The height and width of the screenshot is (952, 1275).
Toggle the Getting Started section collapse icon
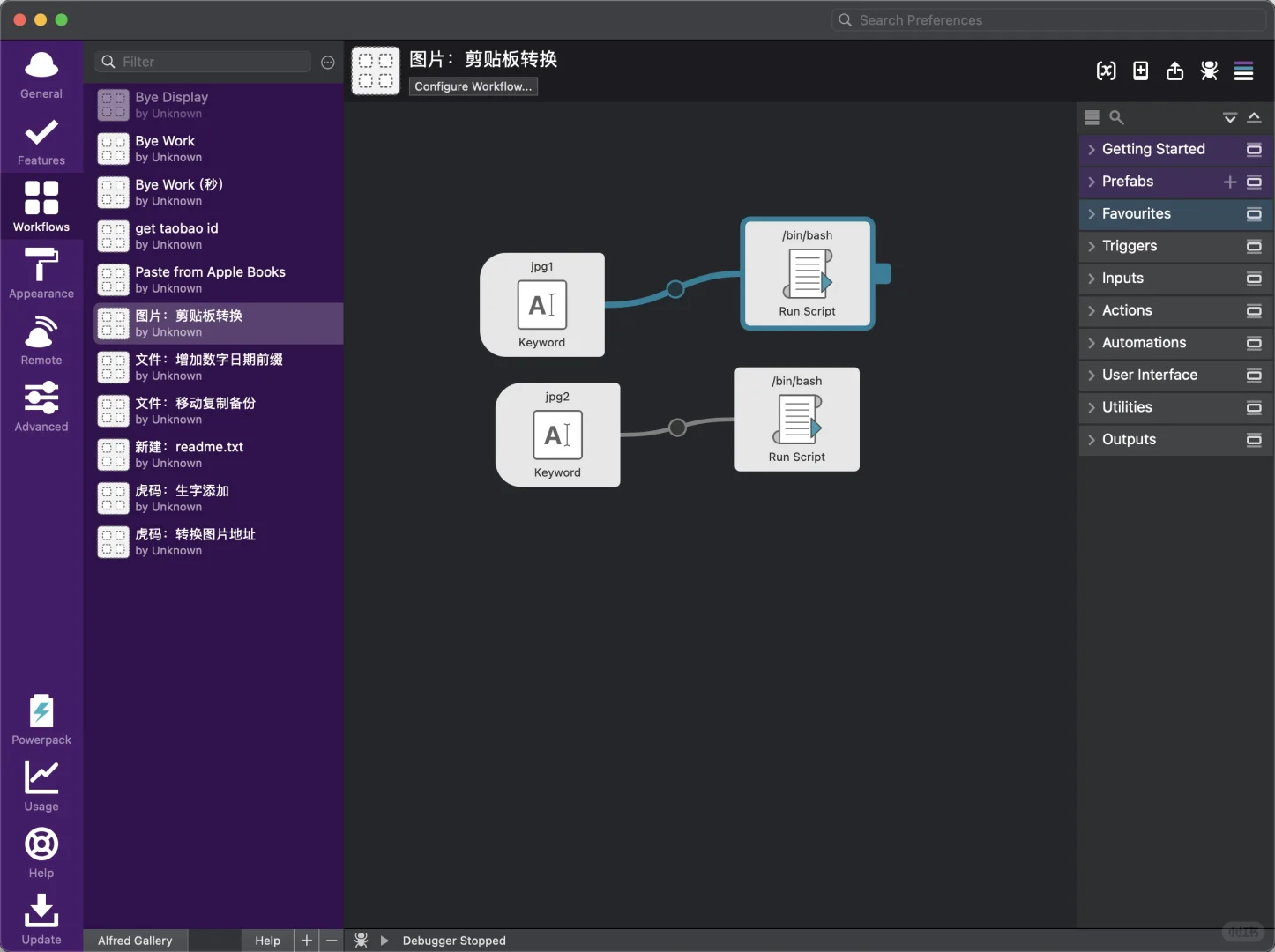click(x=1254, y=150)
